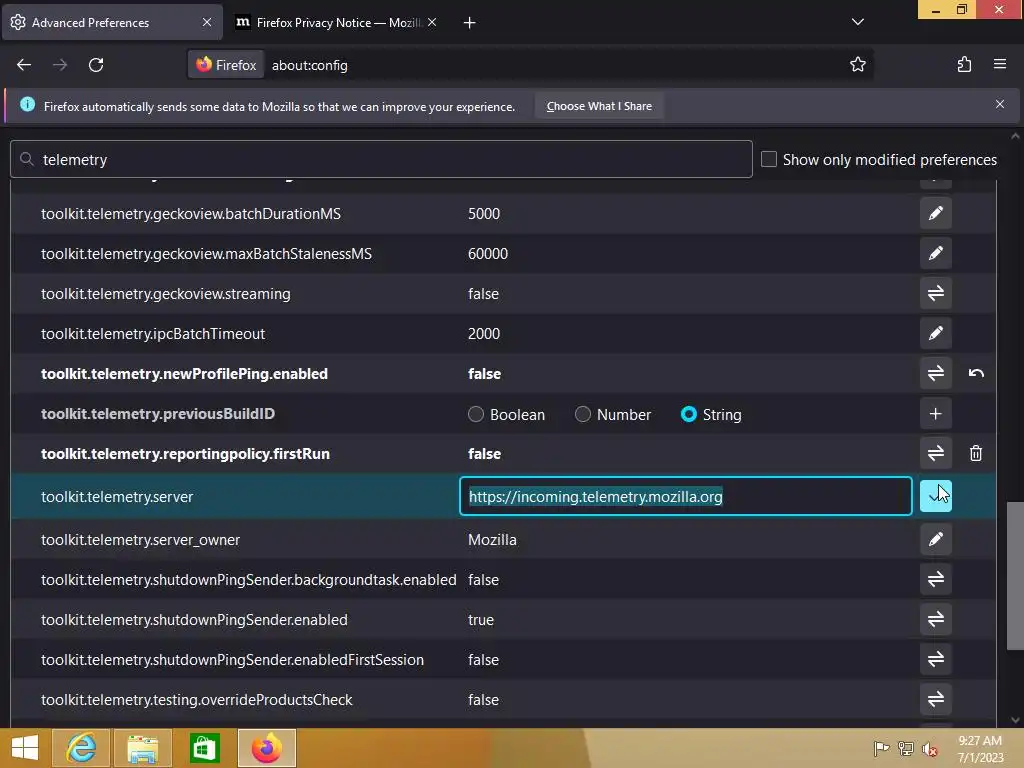1024x768 pixels.
Task: Select toolkit.telemetry.ipcBatchTimeout name
Action: (153, 333)
